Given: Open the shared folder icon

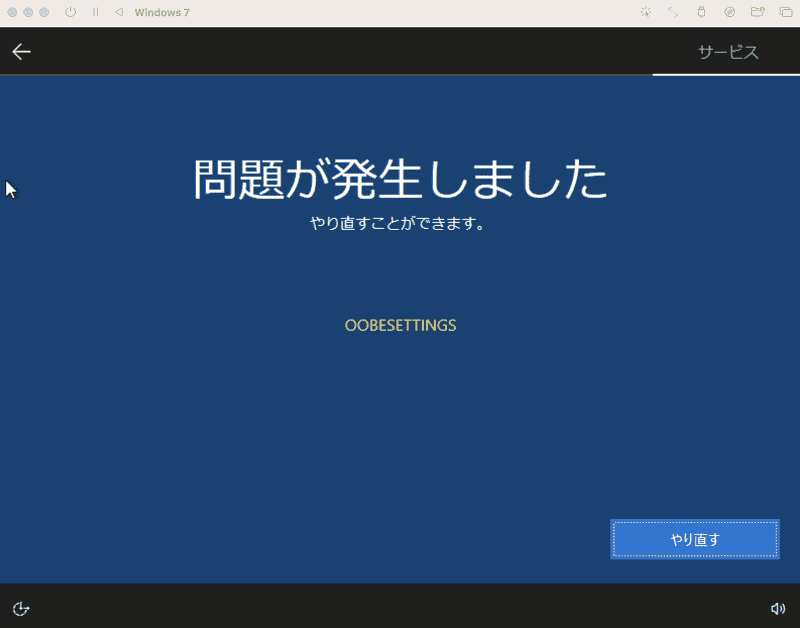Looking at the screenshot, I should [x=758, y=12].
